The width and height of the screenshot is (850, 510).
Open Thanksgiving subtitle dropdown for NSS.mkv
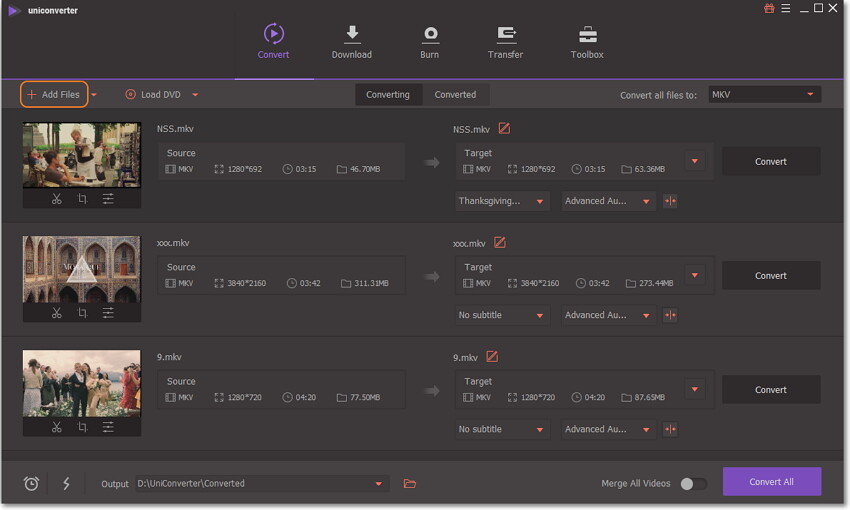[x=502, y=201]
